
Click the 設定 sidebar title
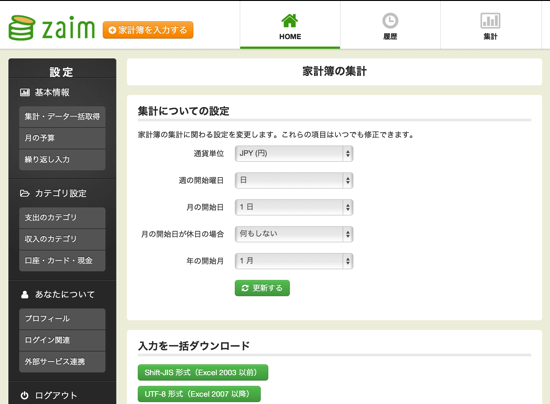[61, 72]
